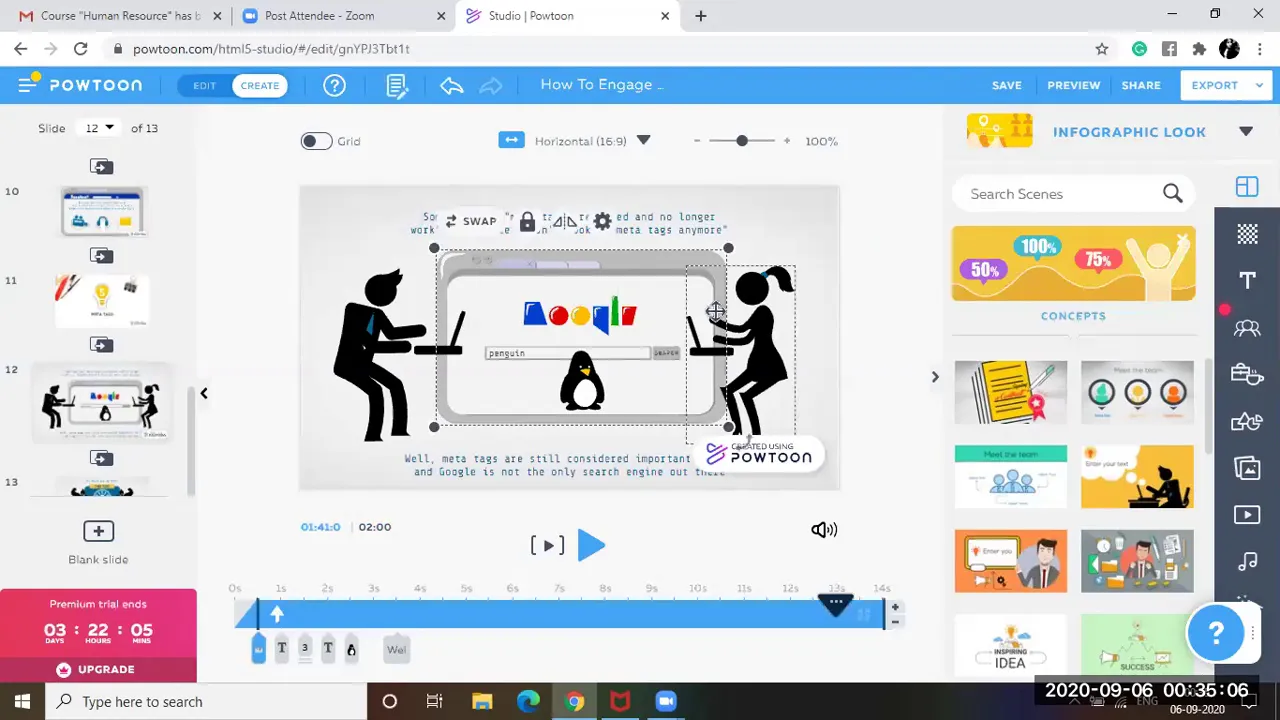
Task: Click the undo arrow icon
Action: coord(451,85)
